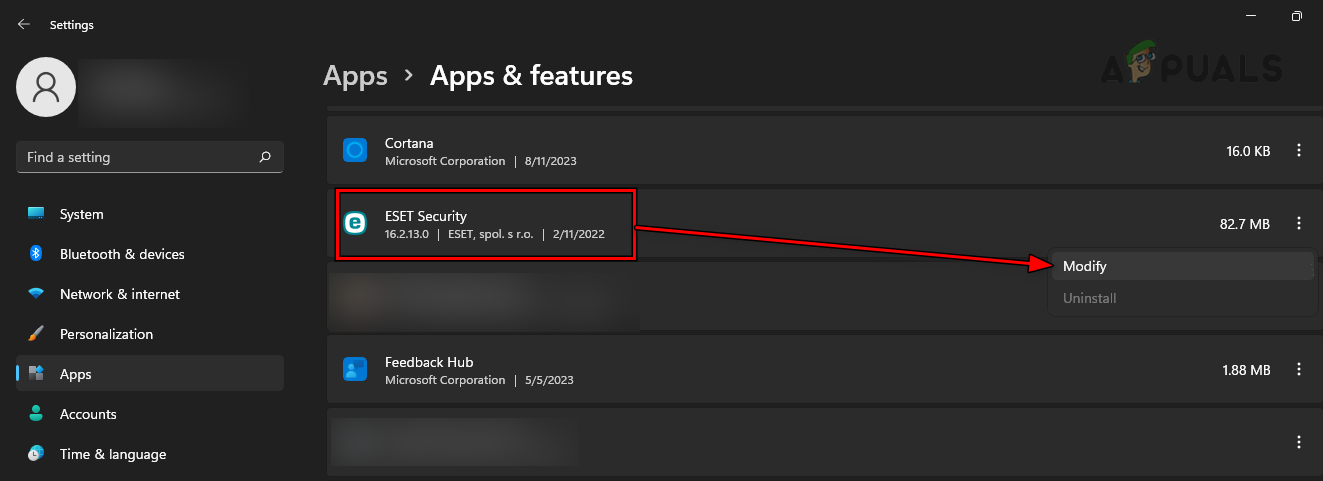Select Uninstall in the context menu

1089,298
